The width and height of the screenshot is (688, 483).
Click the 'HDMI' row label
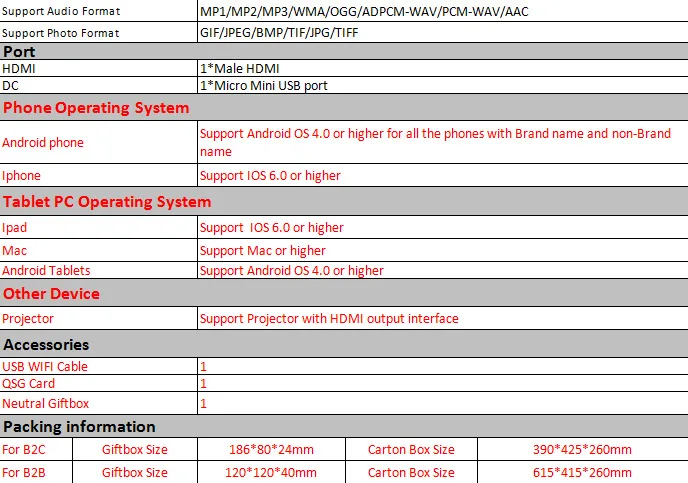coord(18,68)
